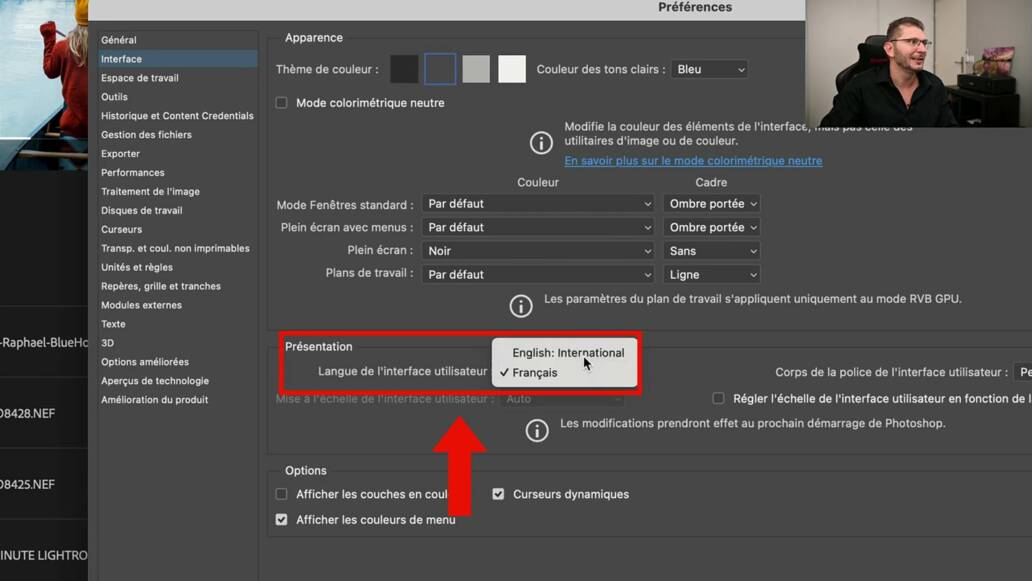Open the 'Mode Fenêtres standard' dropdown
Image resolution: width=1032 pixels, height=581 pixels.
coord(537,203)
